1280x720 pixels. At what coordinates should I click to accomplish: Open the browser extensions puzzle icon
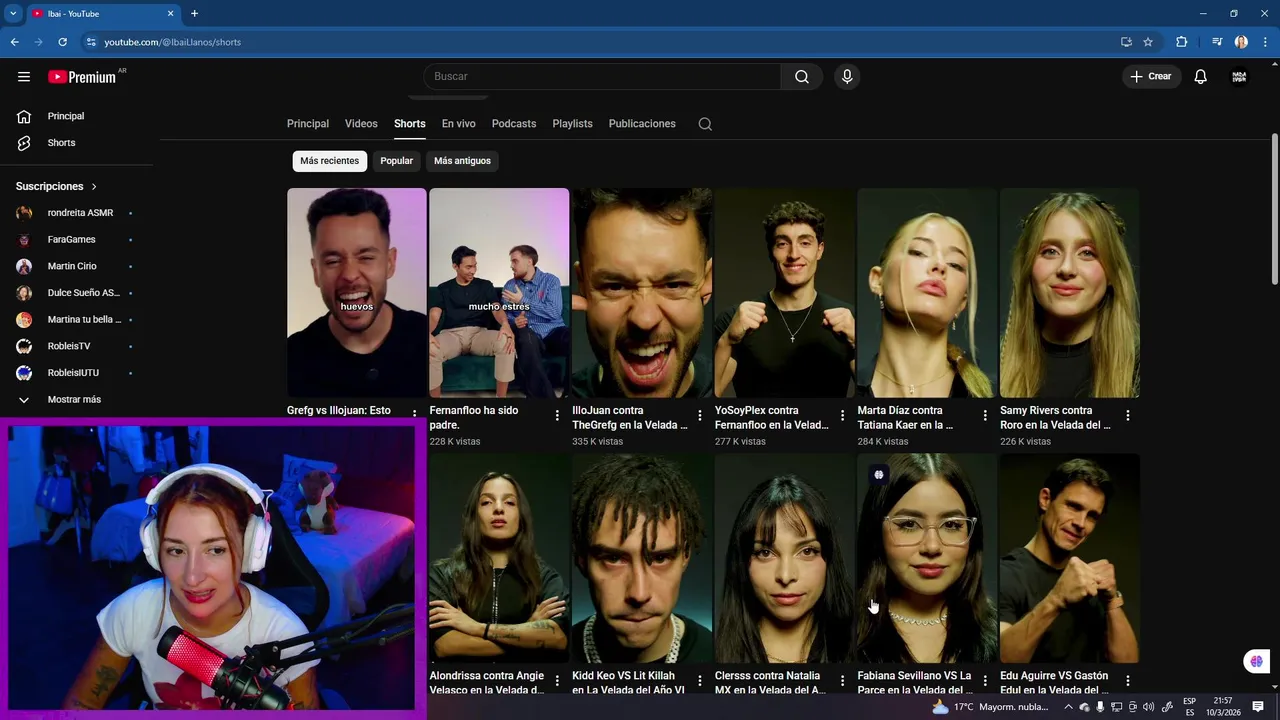1181,42
